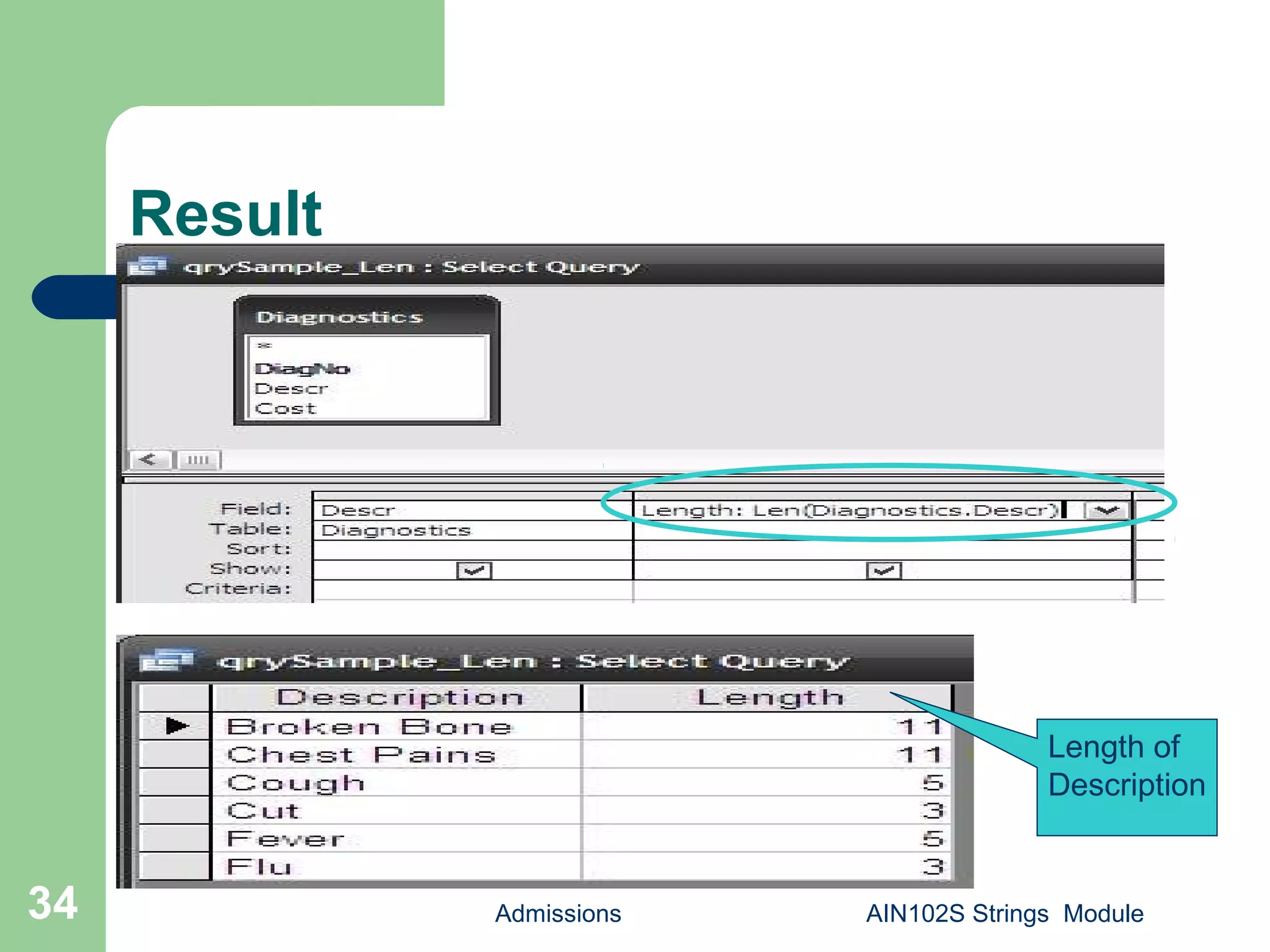The width and height of the screenshot is (1270, 952).
Task: Click the Diagnostics field list title bar
Action: click(x=366, y=316)
